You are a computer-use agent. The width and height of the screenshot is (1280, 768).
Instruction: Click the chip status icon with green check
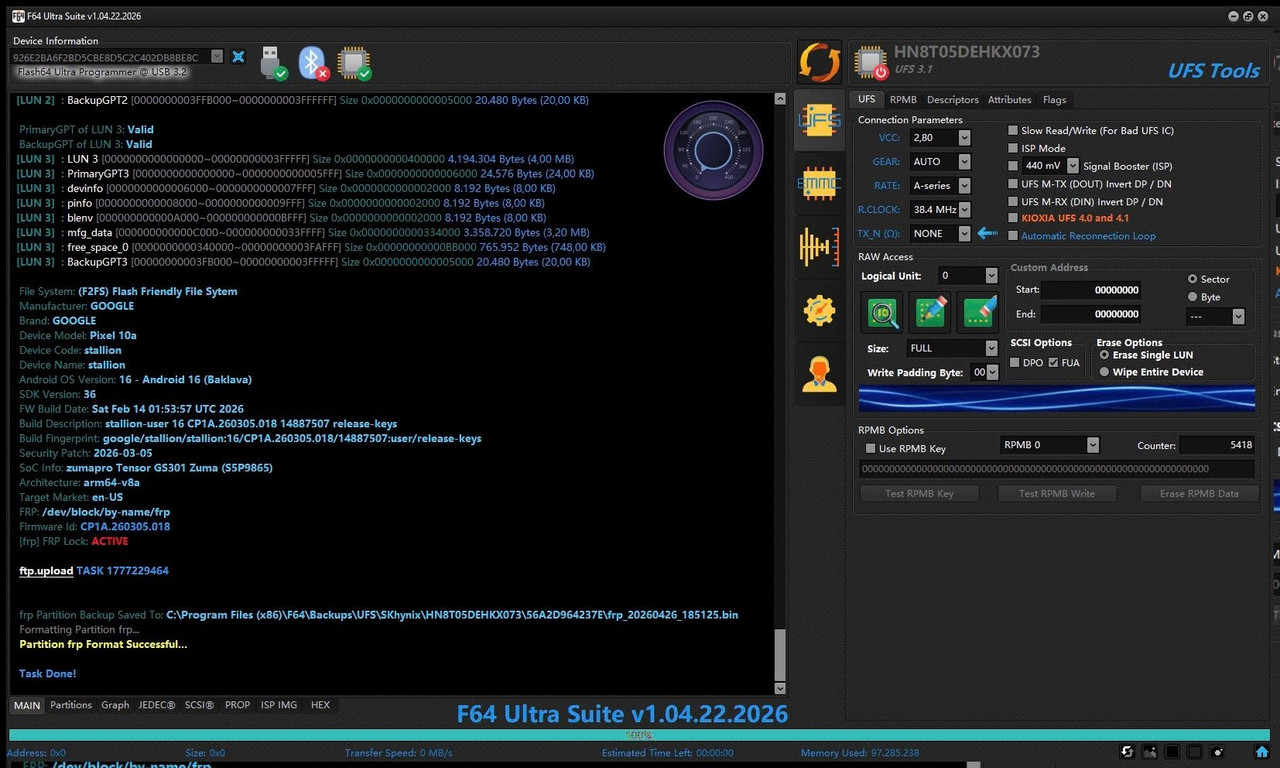point(354,62)
